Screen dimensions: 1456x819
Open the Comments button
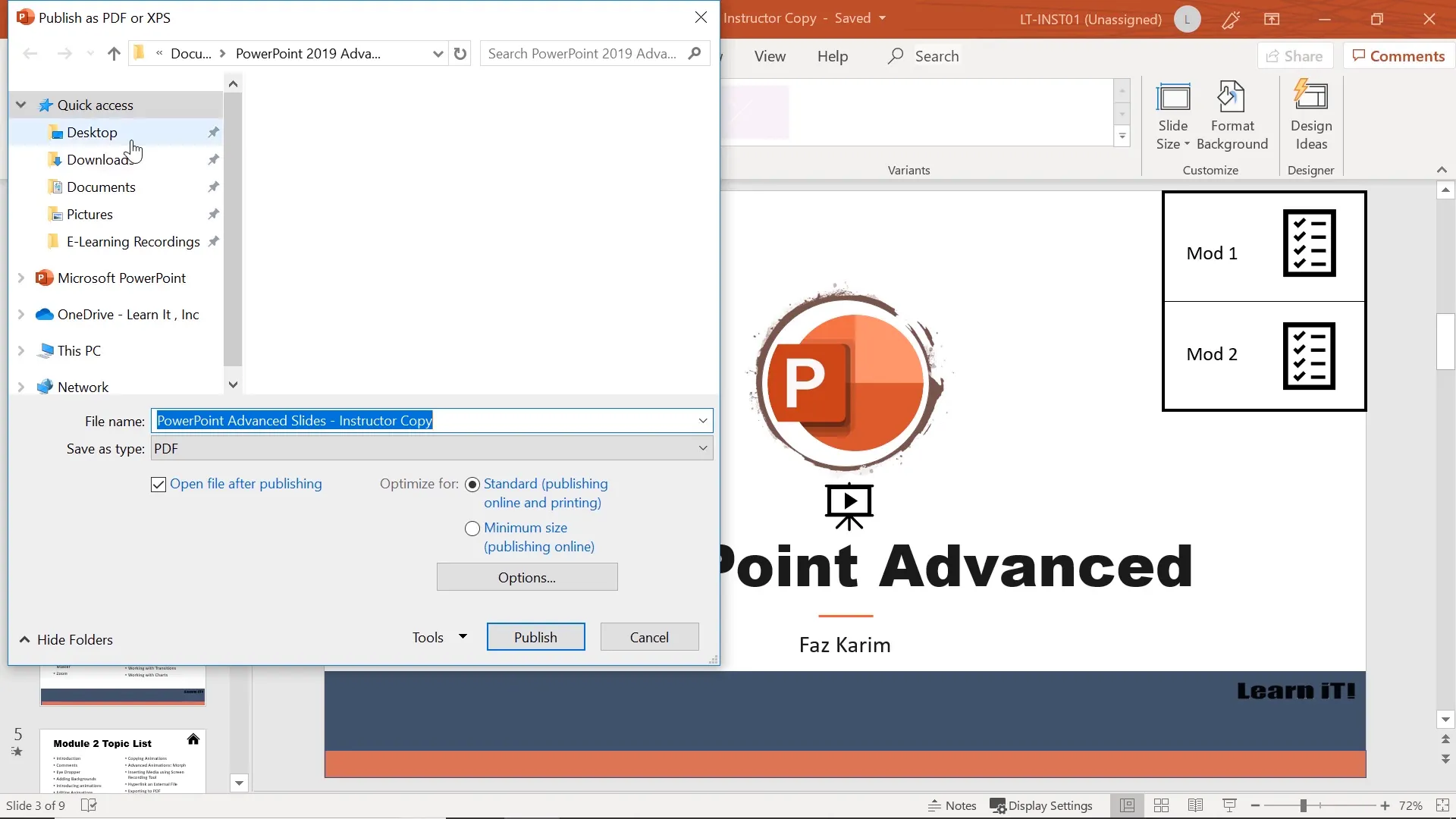click(x=1399, y=56)
